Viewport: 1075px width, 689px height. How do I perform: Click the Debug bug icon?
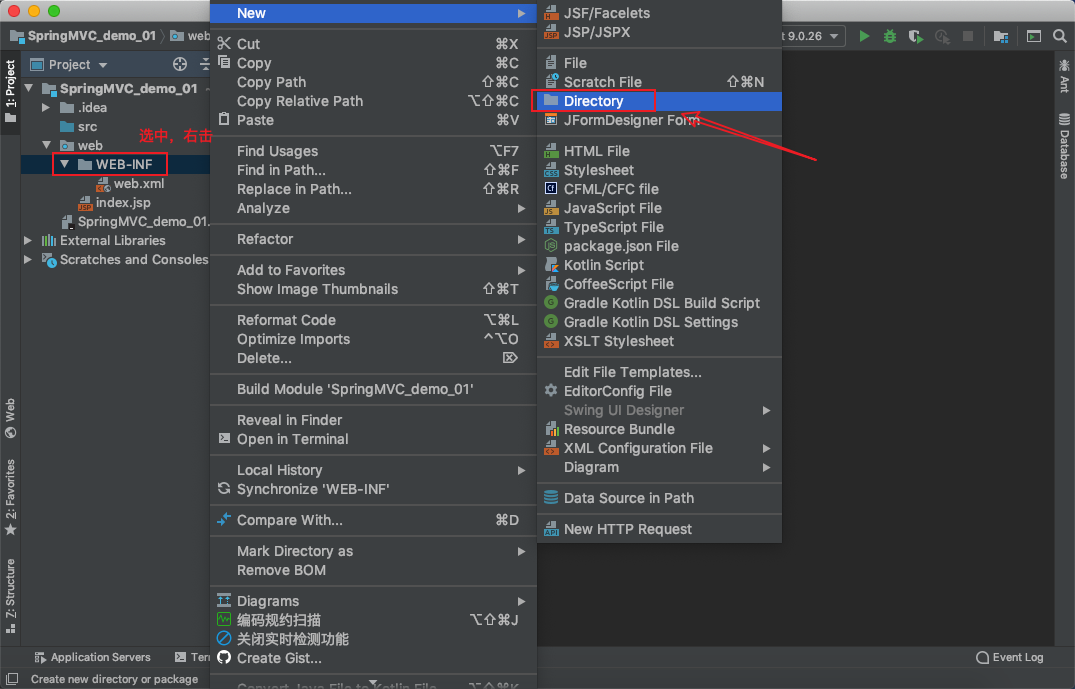click(890, 36)
